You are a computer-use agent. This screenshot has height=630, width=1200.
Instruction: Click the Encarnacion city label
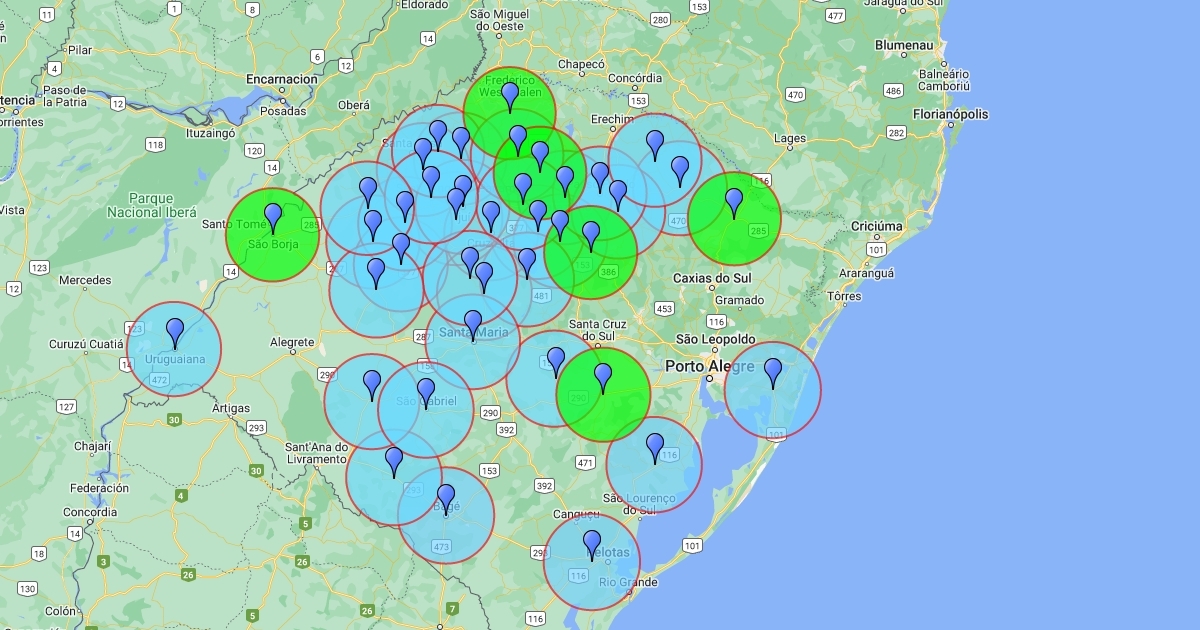coord(282,79)
